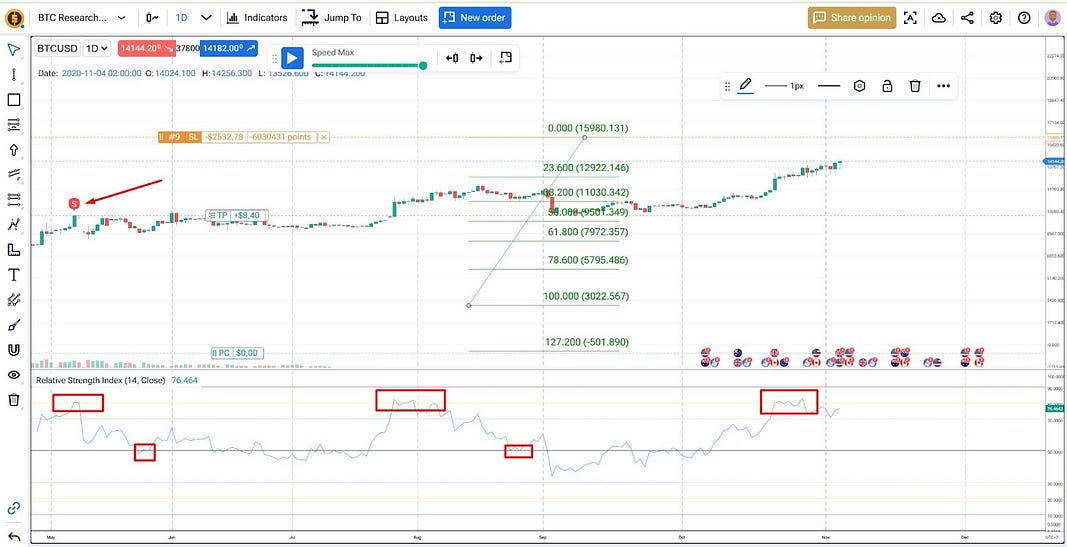Viewport: 1067px width, 547px height.
Task: Click the undo arrow at sidebar bottom
Action: (14, 535)
